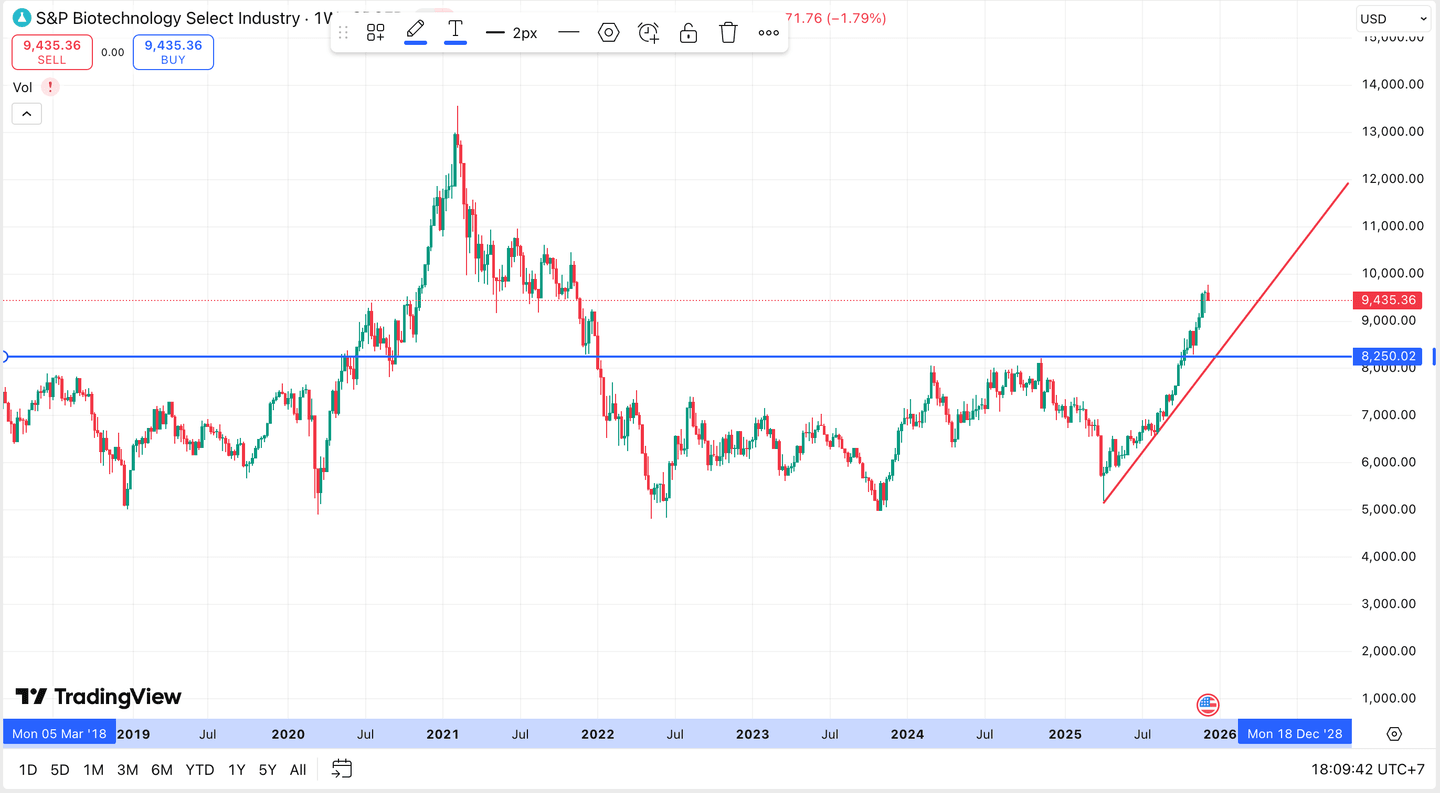
Task: Click the red SELL price button
Action: pos(52,52)
